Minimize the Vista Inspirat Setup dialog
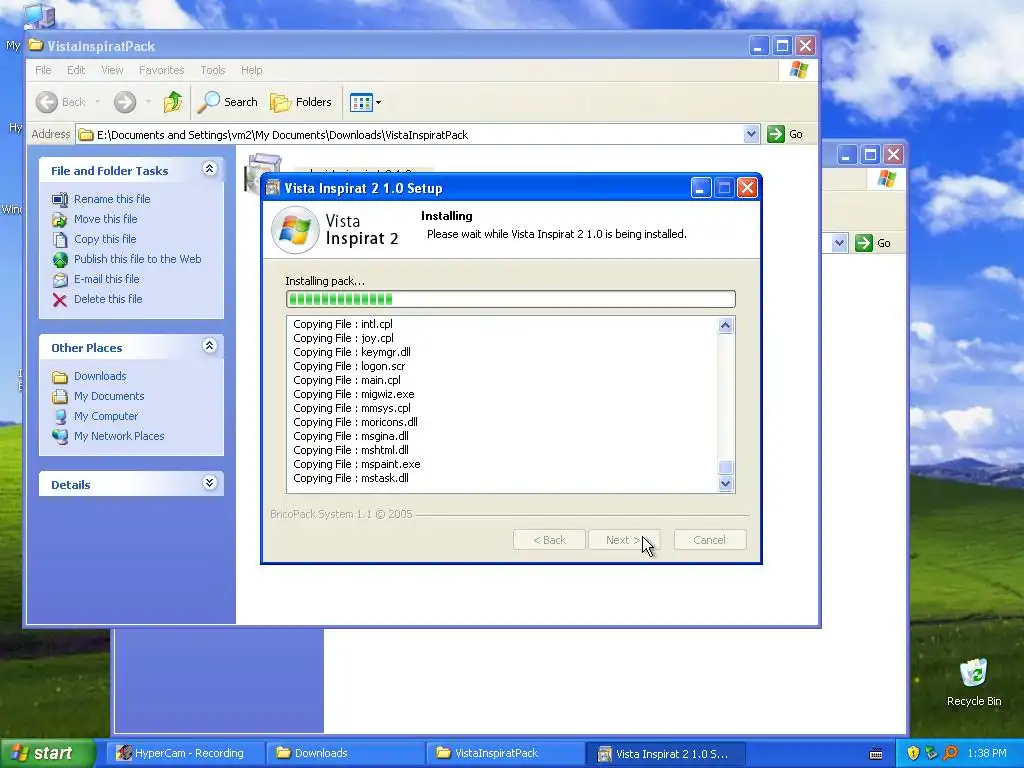The width and height of the screenshot is (1024, 768). click(701, 188)
